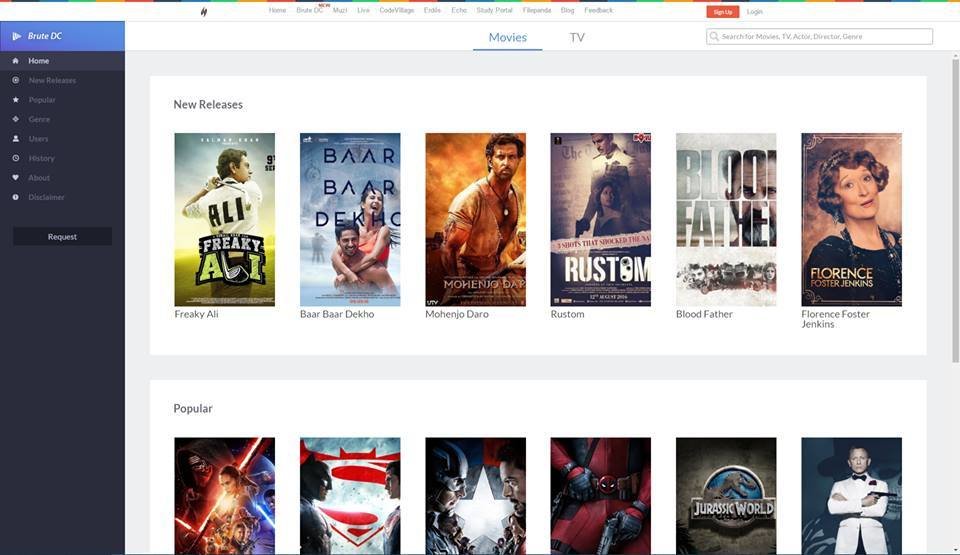
Task: Open the Blood Father poster
Action: pyautogui.click(x=726, y=220)
